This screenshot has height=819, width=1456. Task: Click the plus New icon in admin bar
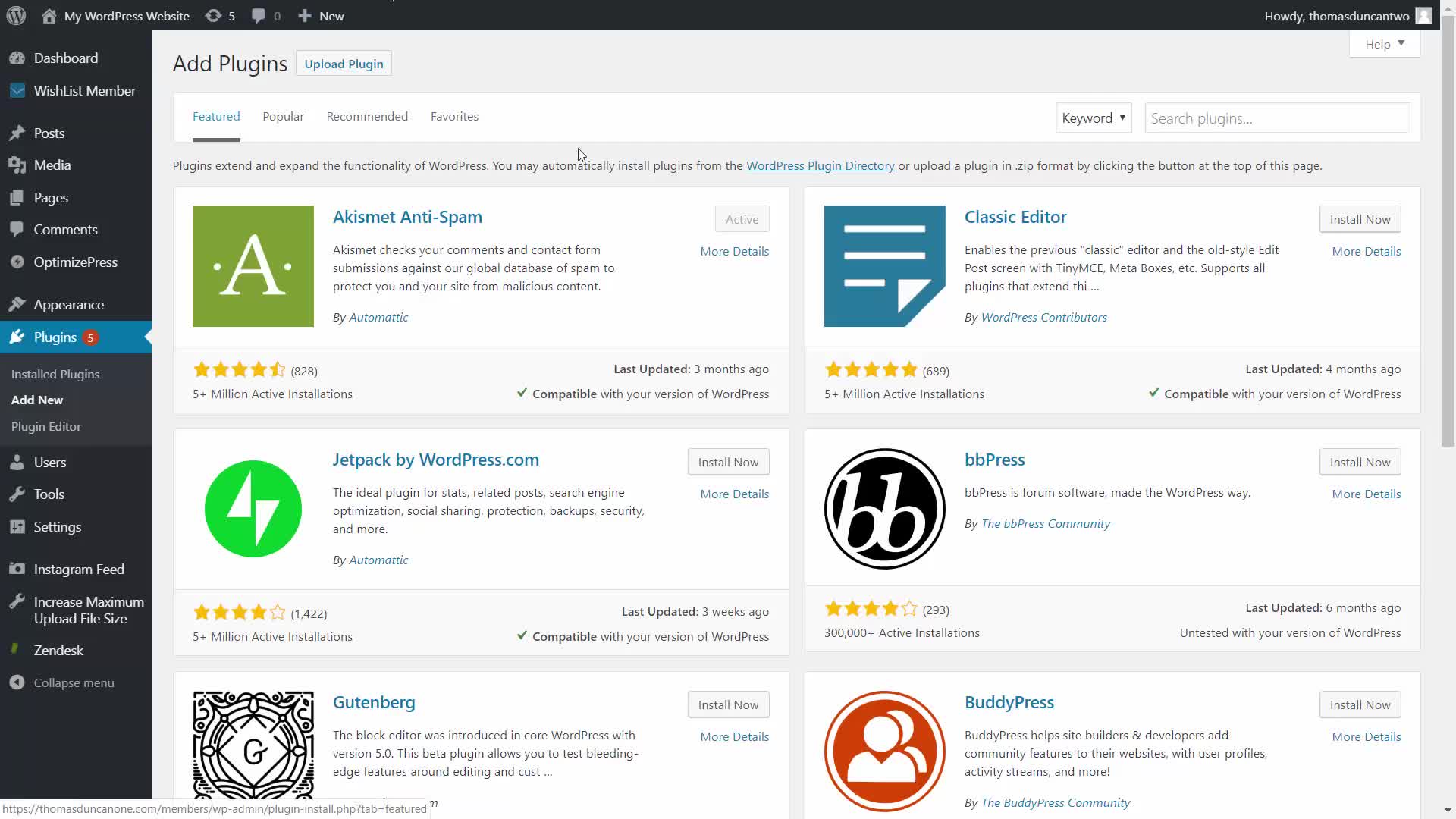pos(305,16)
